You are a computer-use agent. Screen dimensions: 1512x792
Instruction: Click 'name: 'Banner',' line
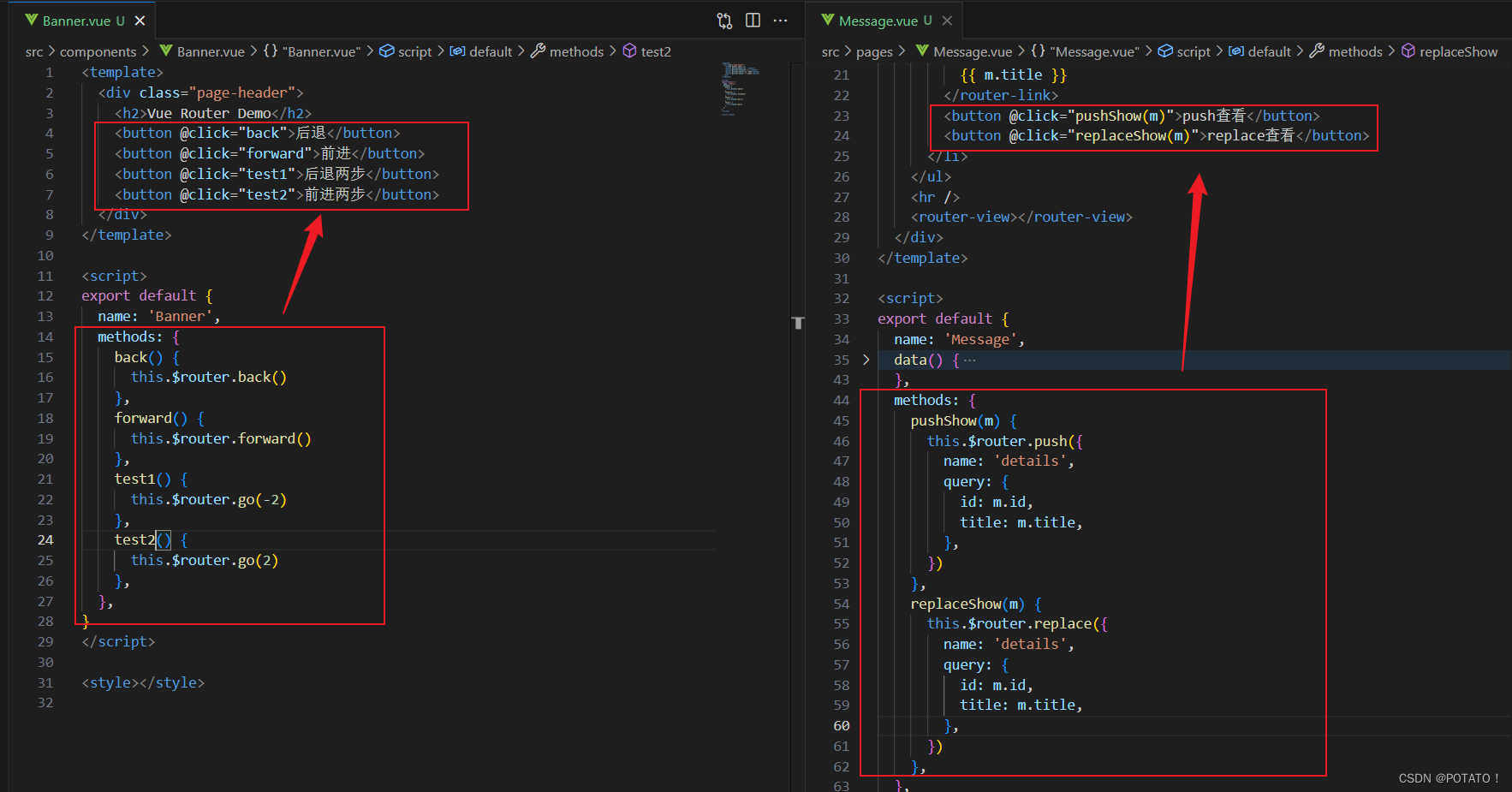[159, 316]
